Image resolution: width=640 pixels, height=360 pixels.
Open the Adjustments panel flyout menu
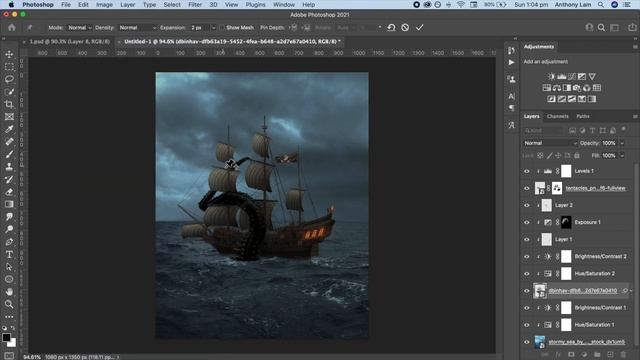pyautogui.click(x=635, y=47)
